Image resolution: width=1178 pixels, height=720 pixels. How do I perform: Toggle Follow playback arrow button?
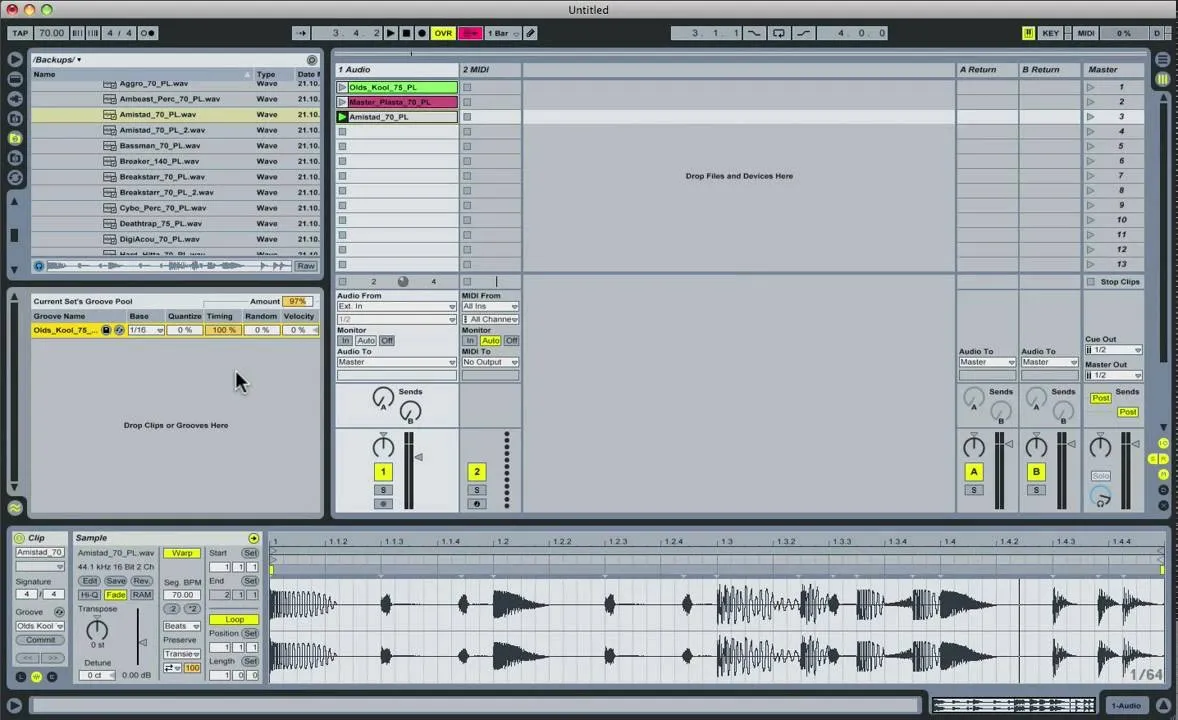pos(301,33)
